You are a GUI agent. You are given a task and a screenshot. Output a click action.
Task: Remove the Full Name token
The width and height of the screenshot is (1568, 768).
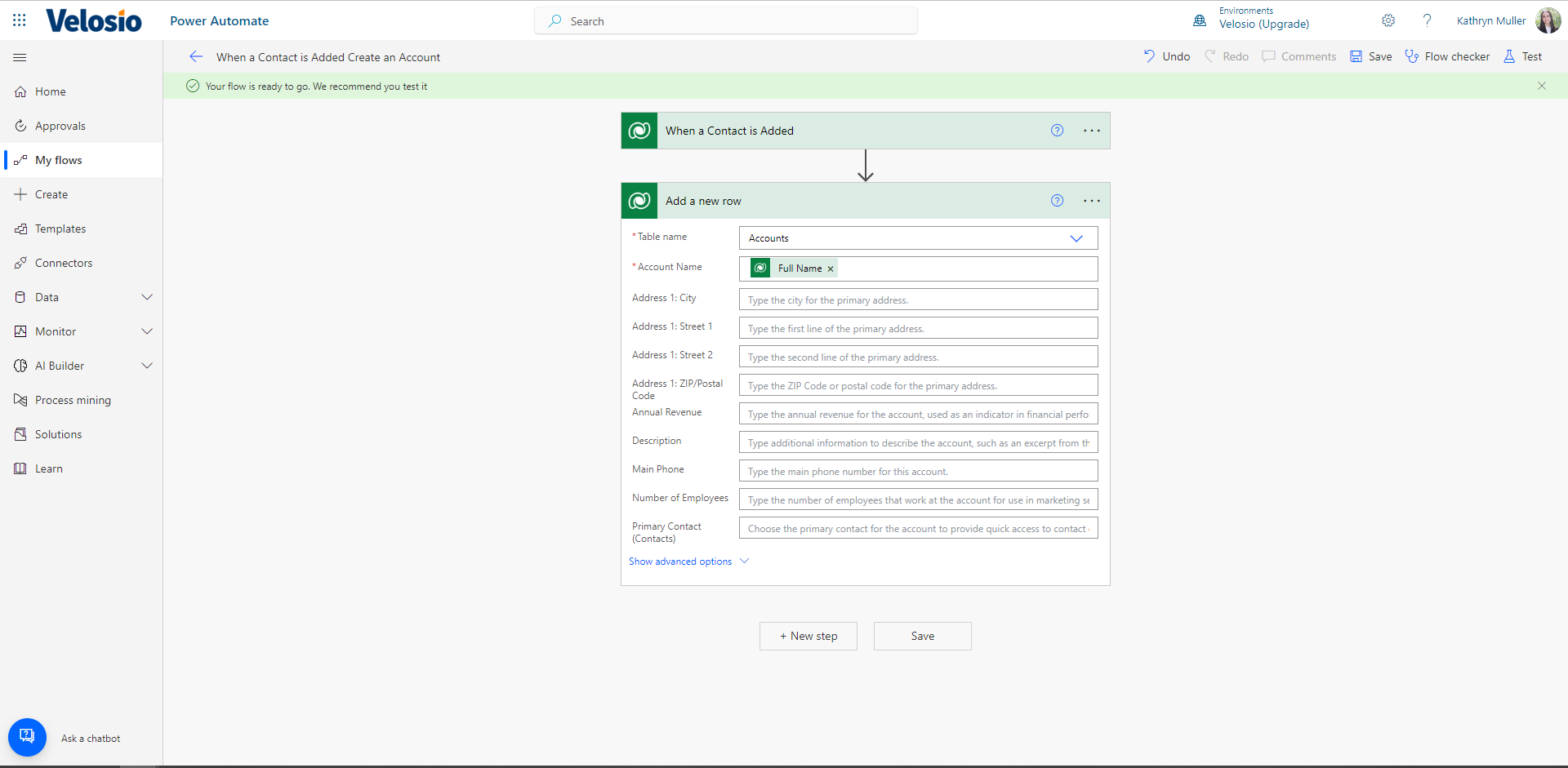(831, 269)
